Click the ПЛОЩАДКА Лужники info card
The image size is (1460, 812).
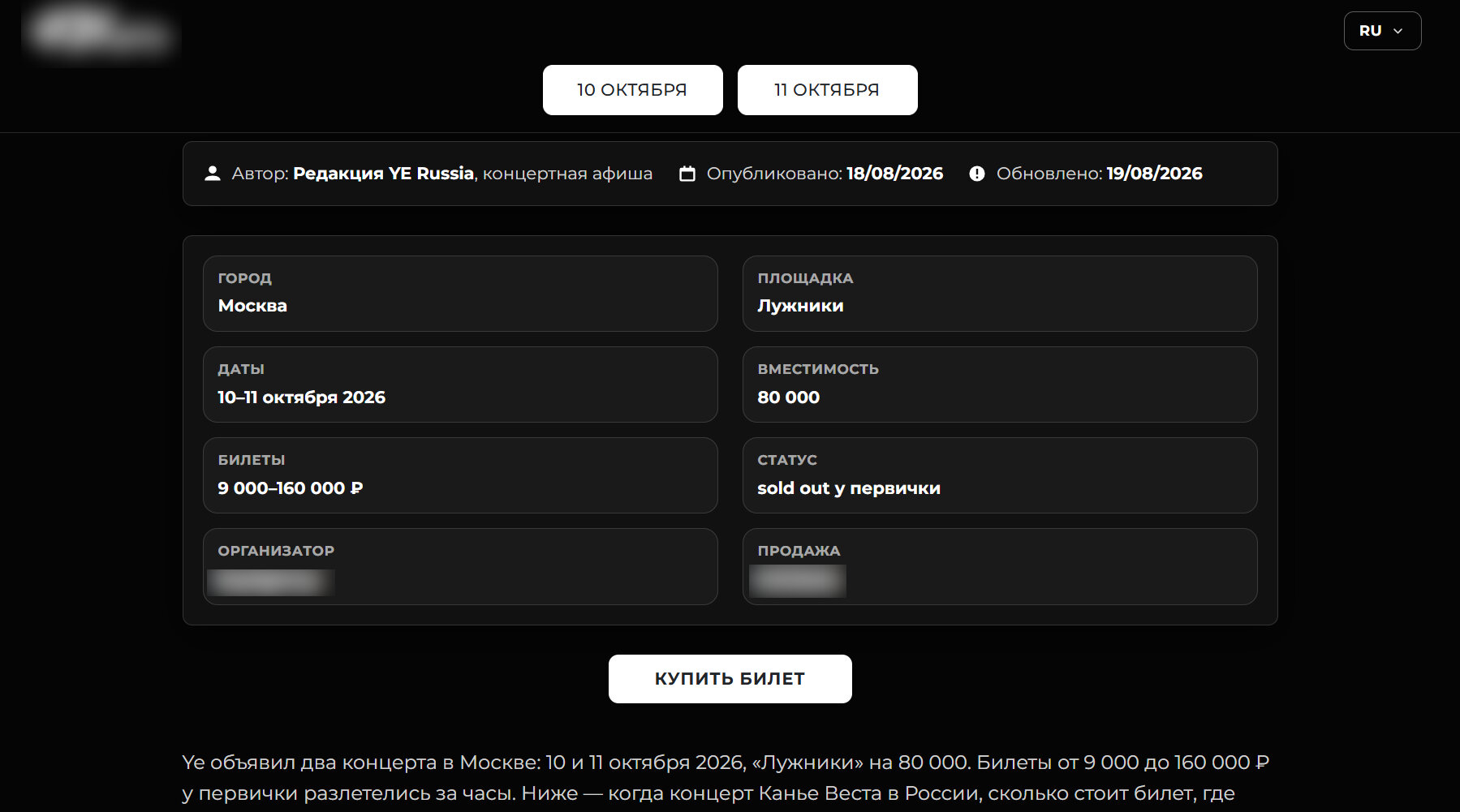(x=1000, y=294)
